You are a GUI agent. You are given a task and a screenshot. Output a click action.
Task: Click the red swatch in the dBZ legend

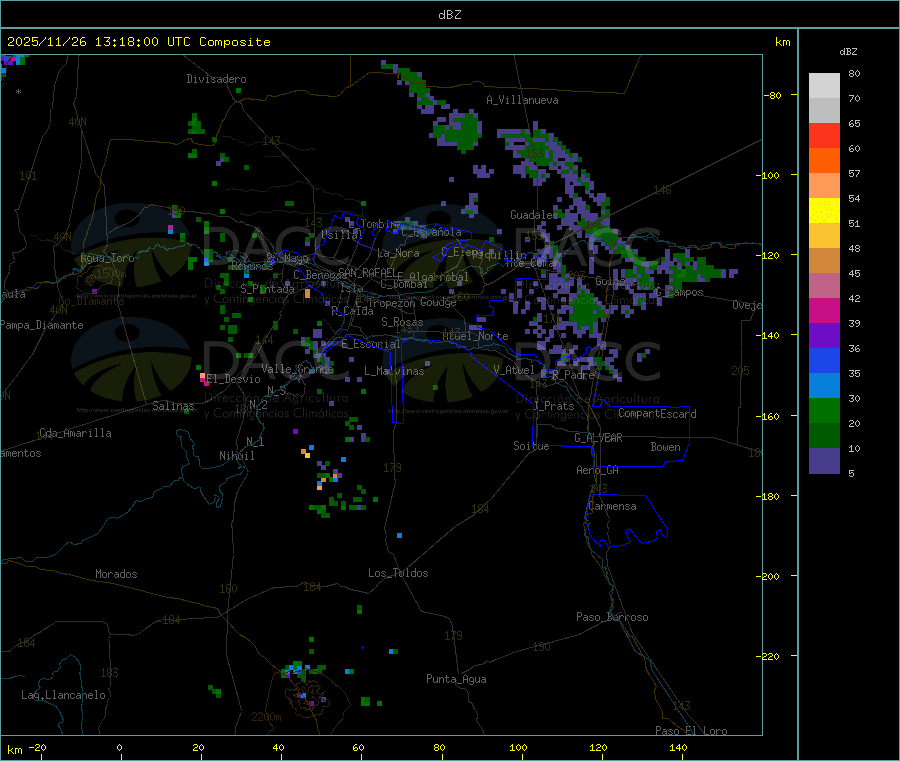(824, 135)
